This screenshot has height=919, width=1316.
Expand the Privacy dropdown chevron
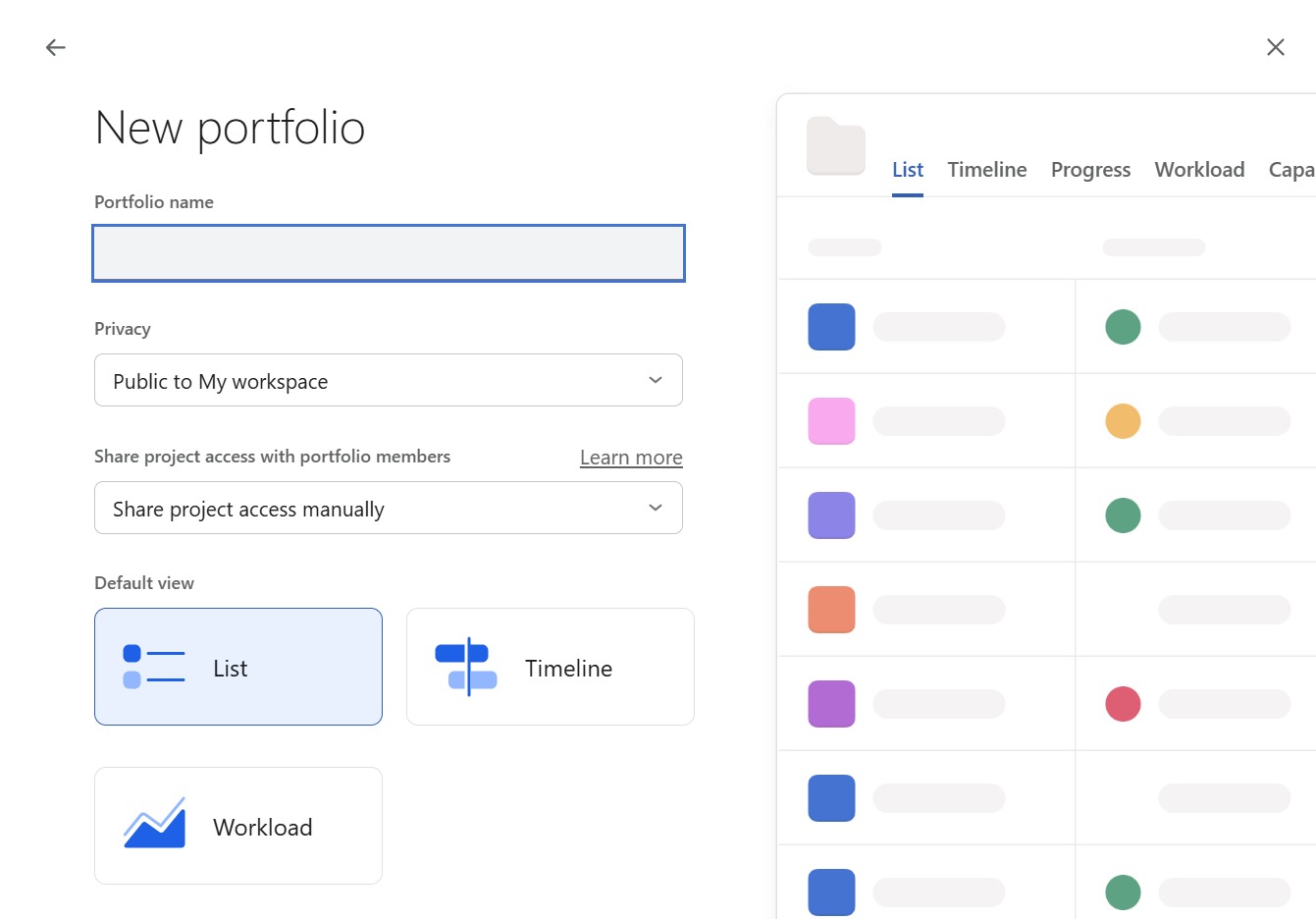[x=656, y=380]
